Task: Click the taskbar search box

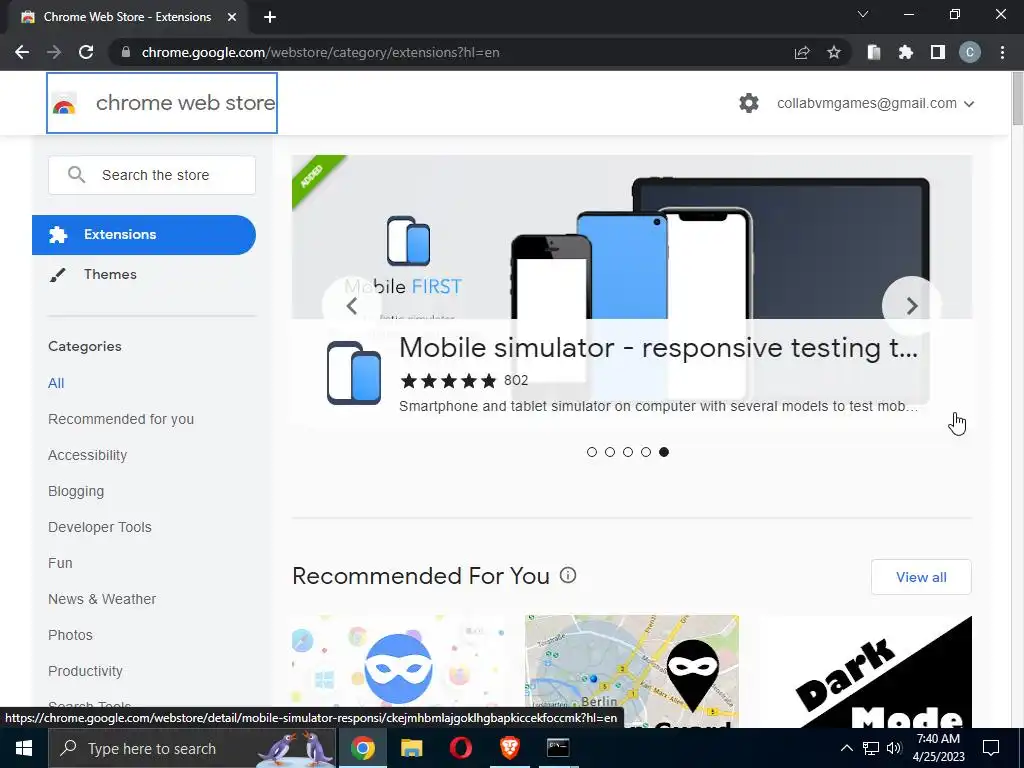Action: click(192, 748)
